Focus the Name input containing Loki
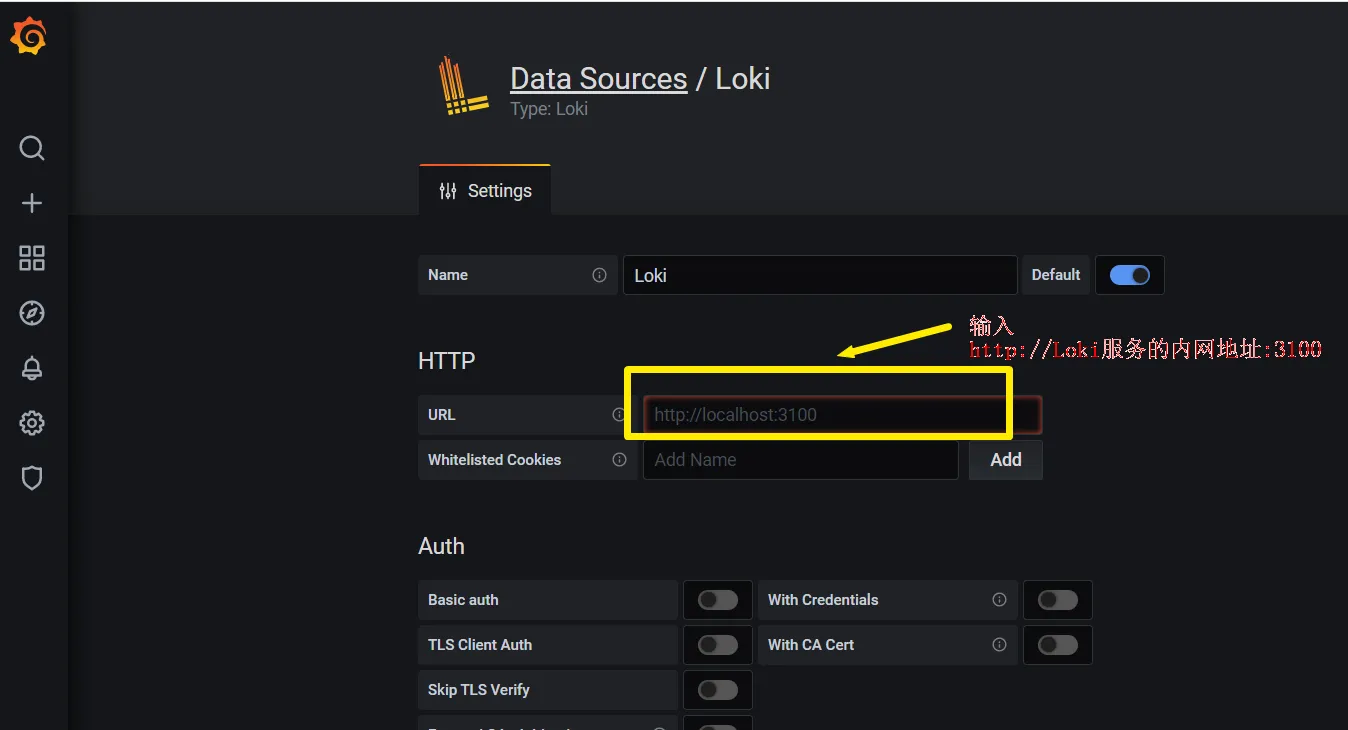The height and width of the screenshot is (730, 1348). point(820,275)
